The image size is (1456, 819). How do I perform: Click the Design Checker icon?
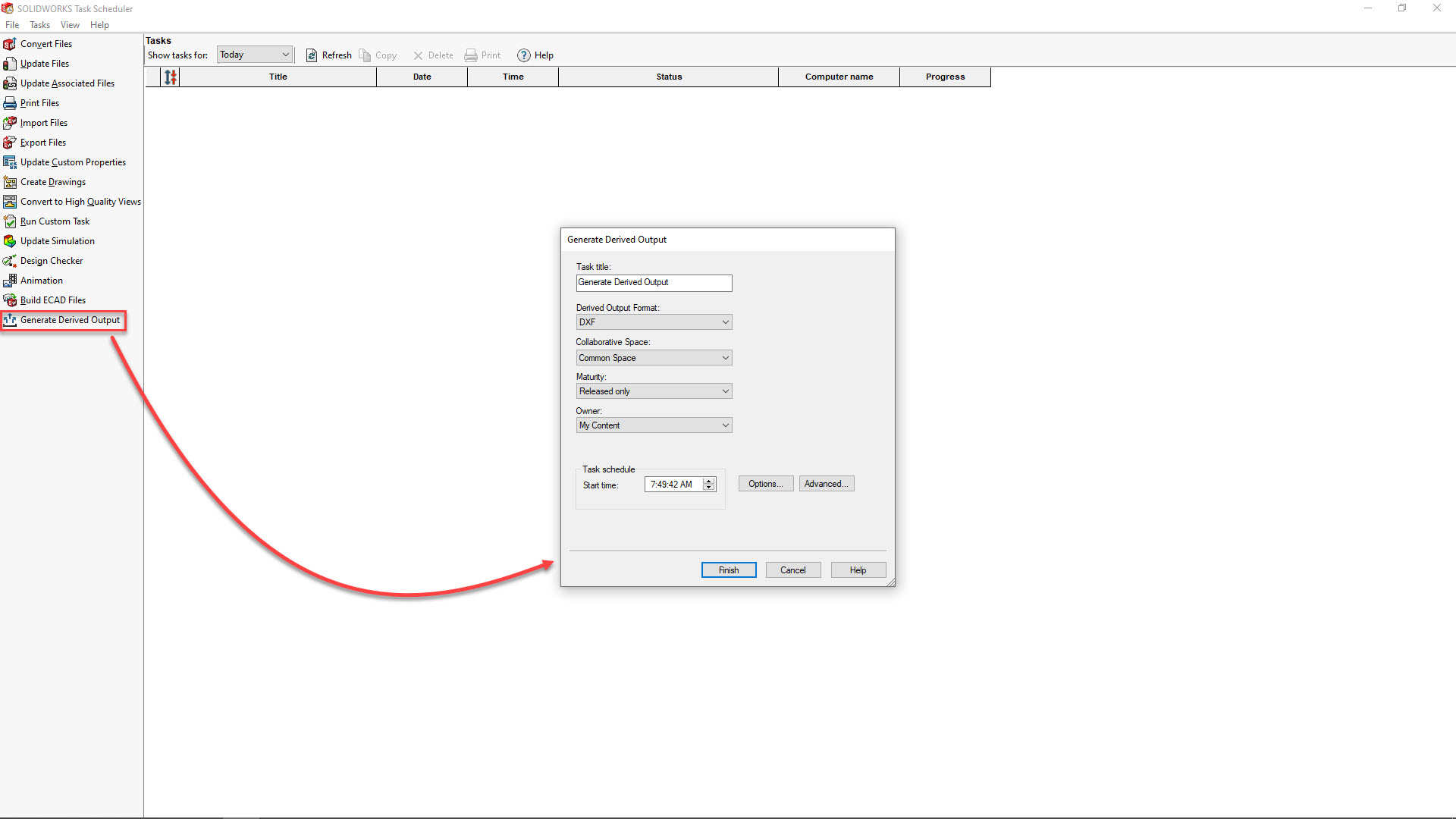(x=10, y=260)
